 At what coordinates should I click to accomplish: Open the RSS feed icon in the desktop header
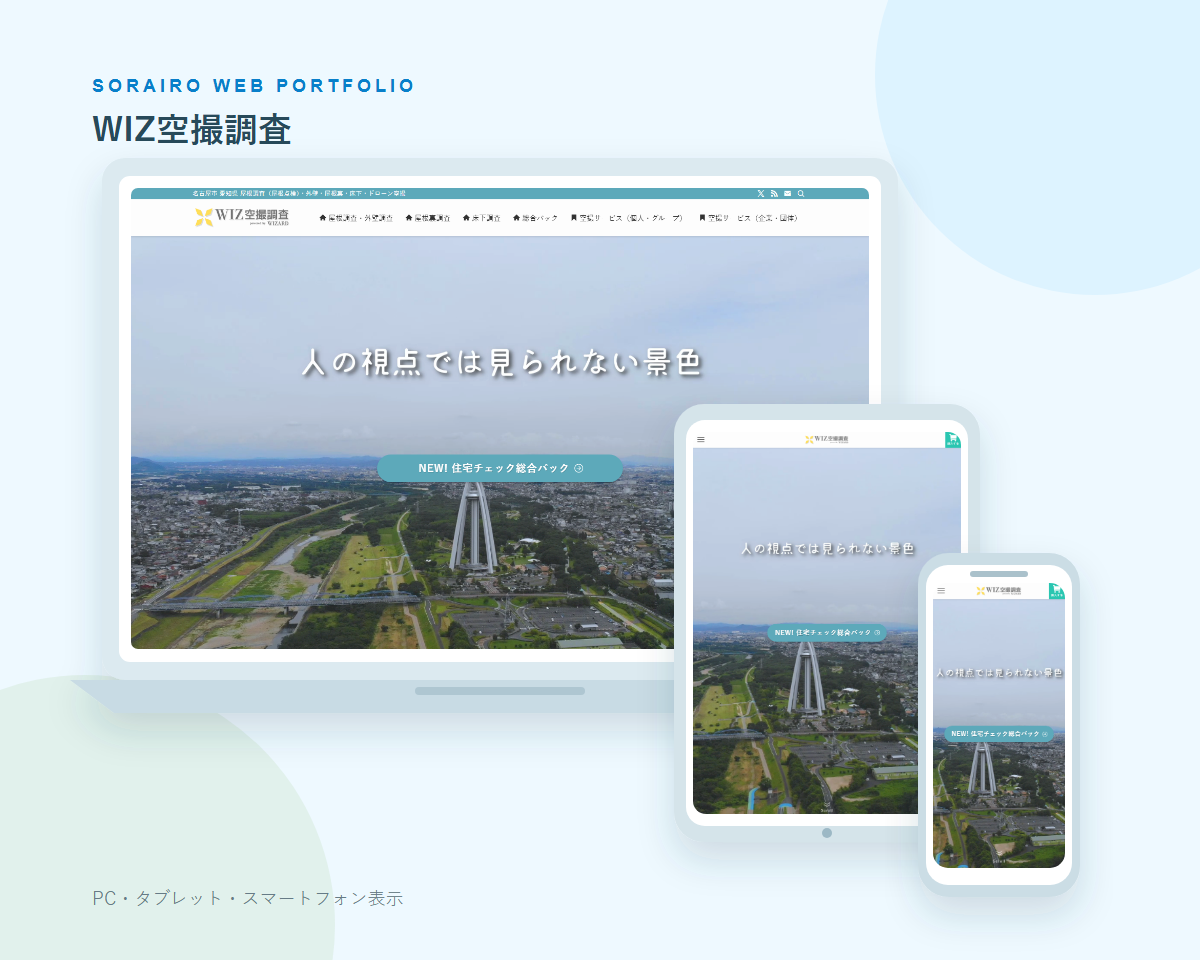[774, 193]
